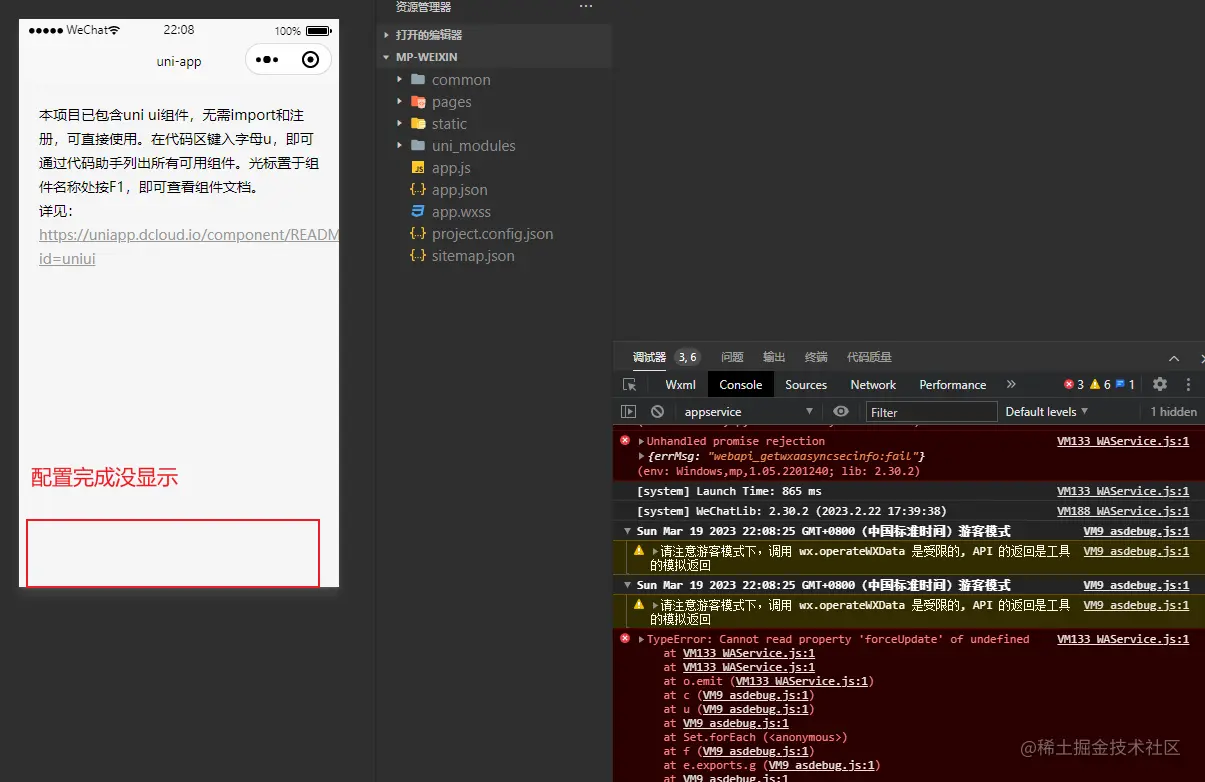This screenshot has height=782, width=1205.
Task: Expand the 打开的编辑器 section
Action: point(428,35)
